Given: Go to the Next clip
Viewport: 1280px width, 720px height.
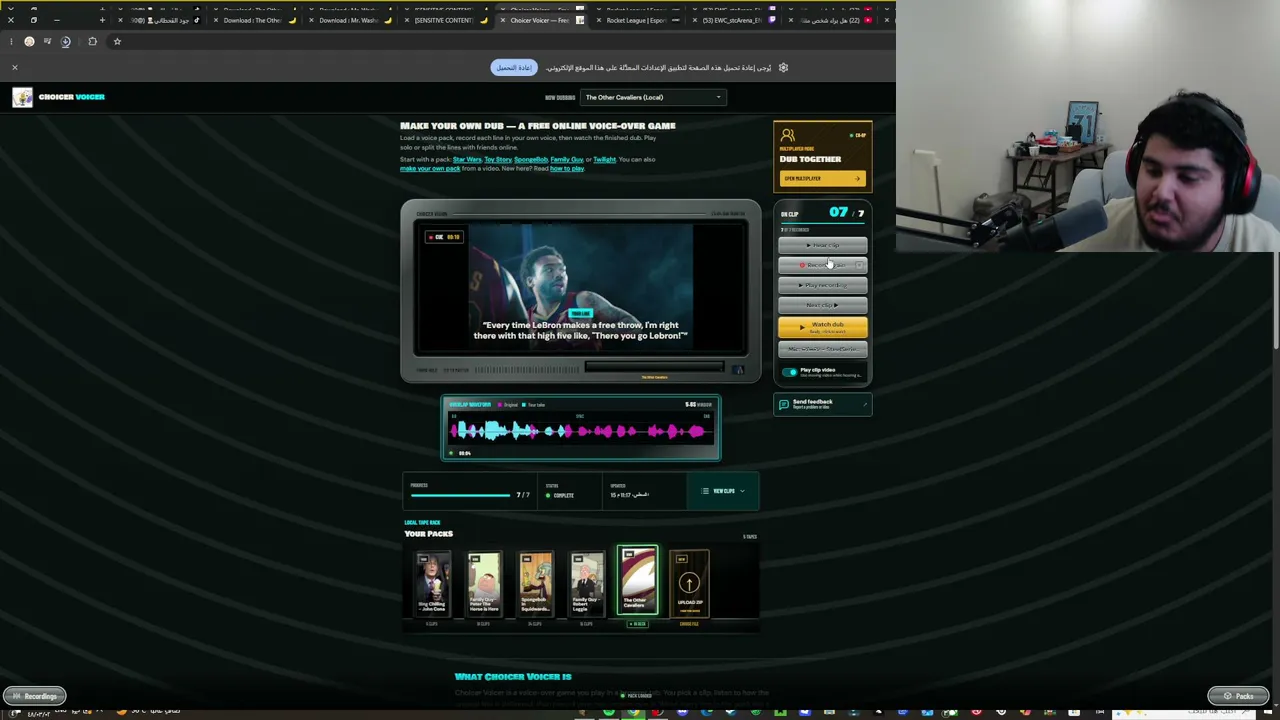Looking at the screenshot, I should (x=823, y=305).
